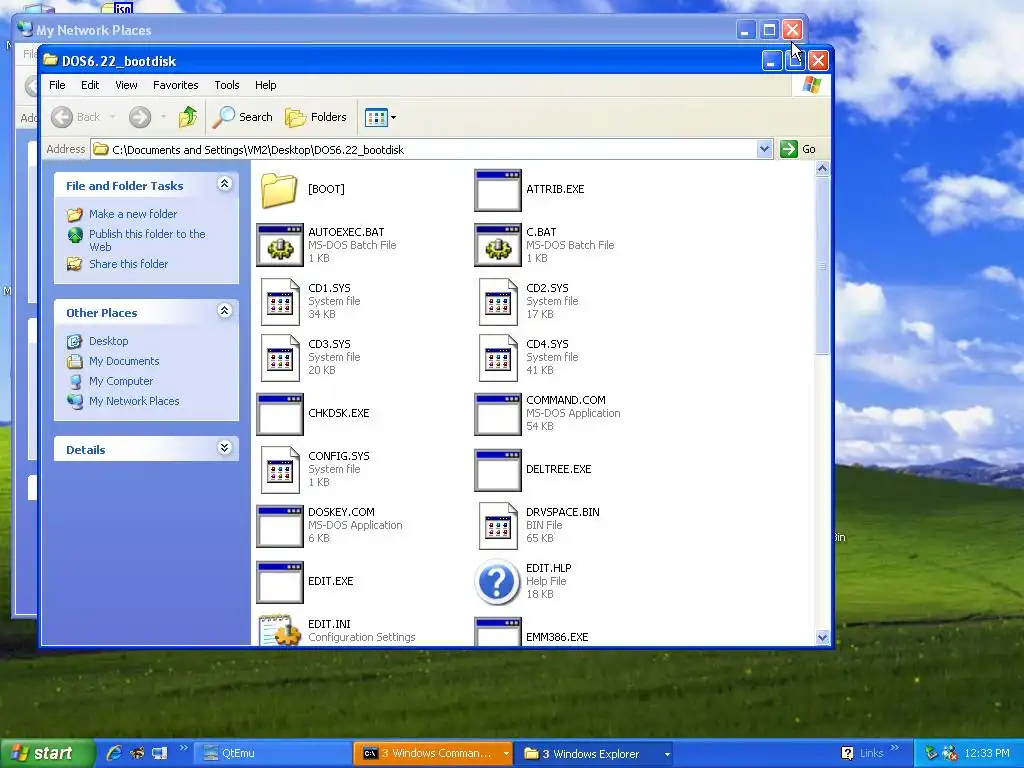Select the CD3.SYS system file icon
The height and width of the screenshot is (768, 1024).
tap(280, 358)
